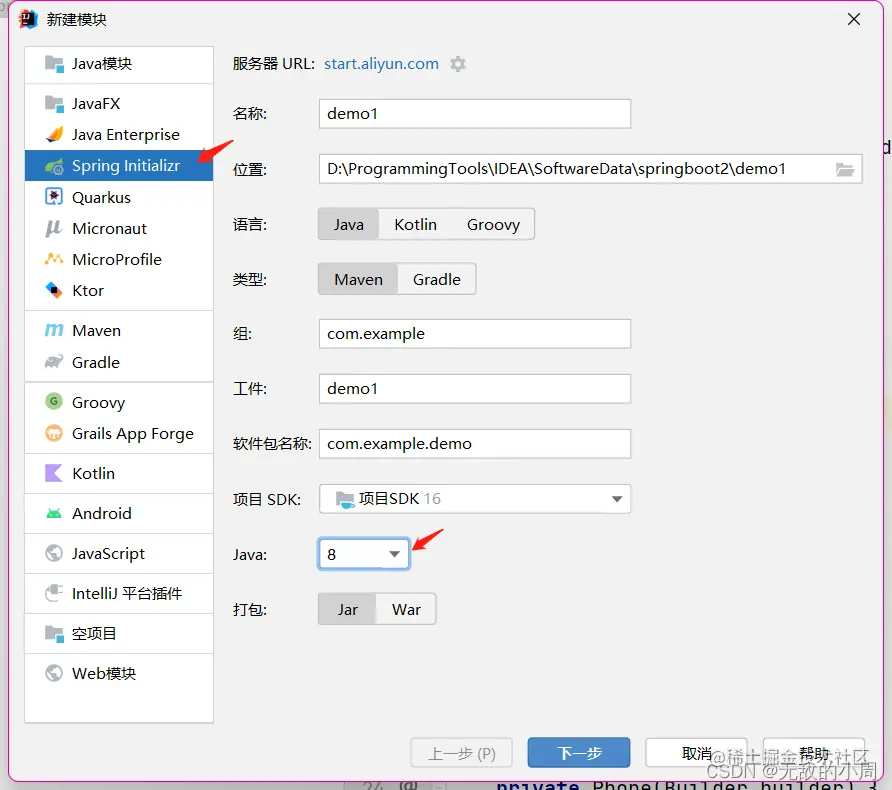Click the disabled 上一步 (P) button

461,753
